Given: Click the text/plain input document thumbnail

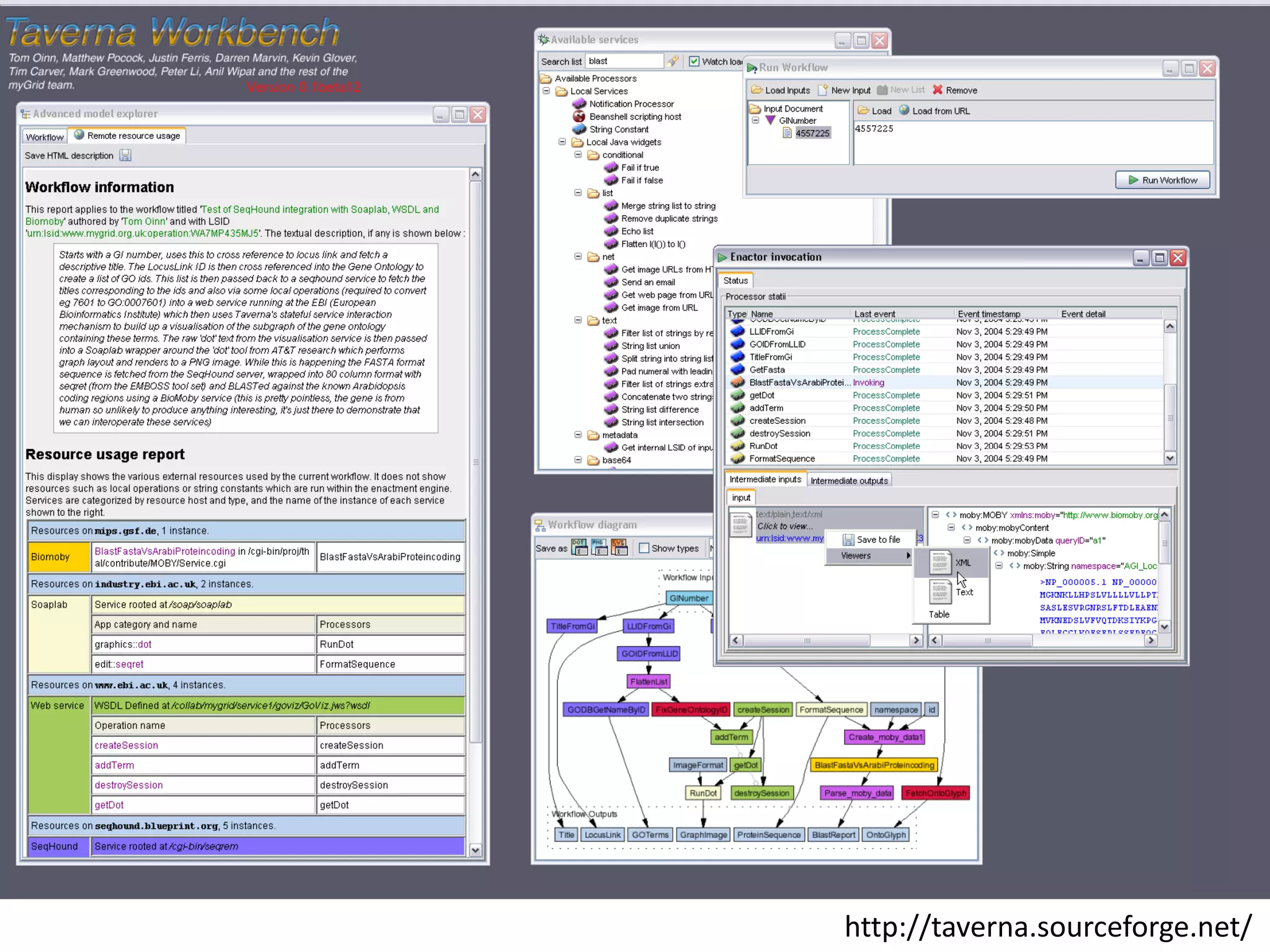Looking at the screenshot, I should tap(741, 526).
